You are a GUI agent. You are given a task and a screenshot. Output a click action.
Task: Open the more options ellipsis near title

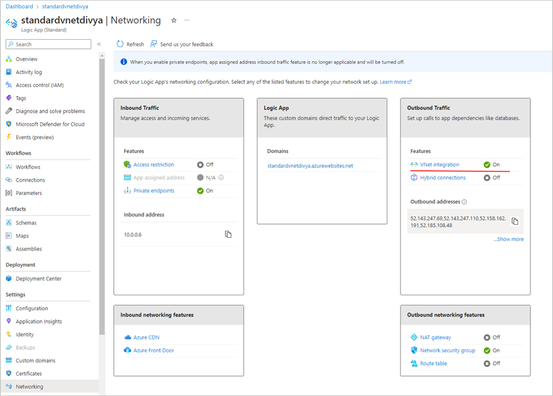point(187,20)
